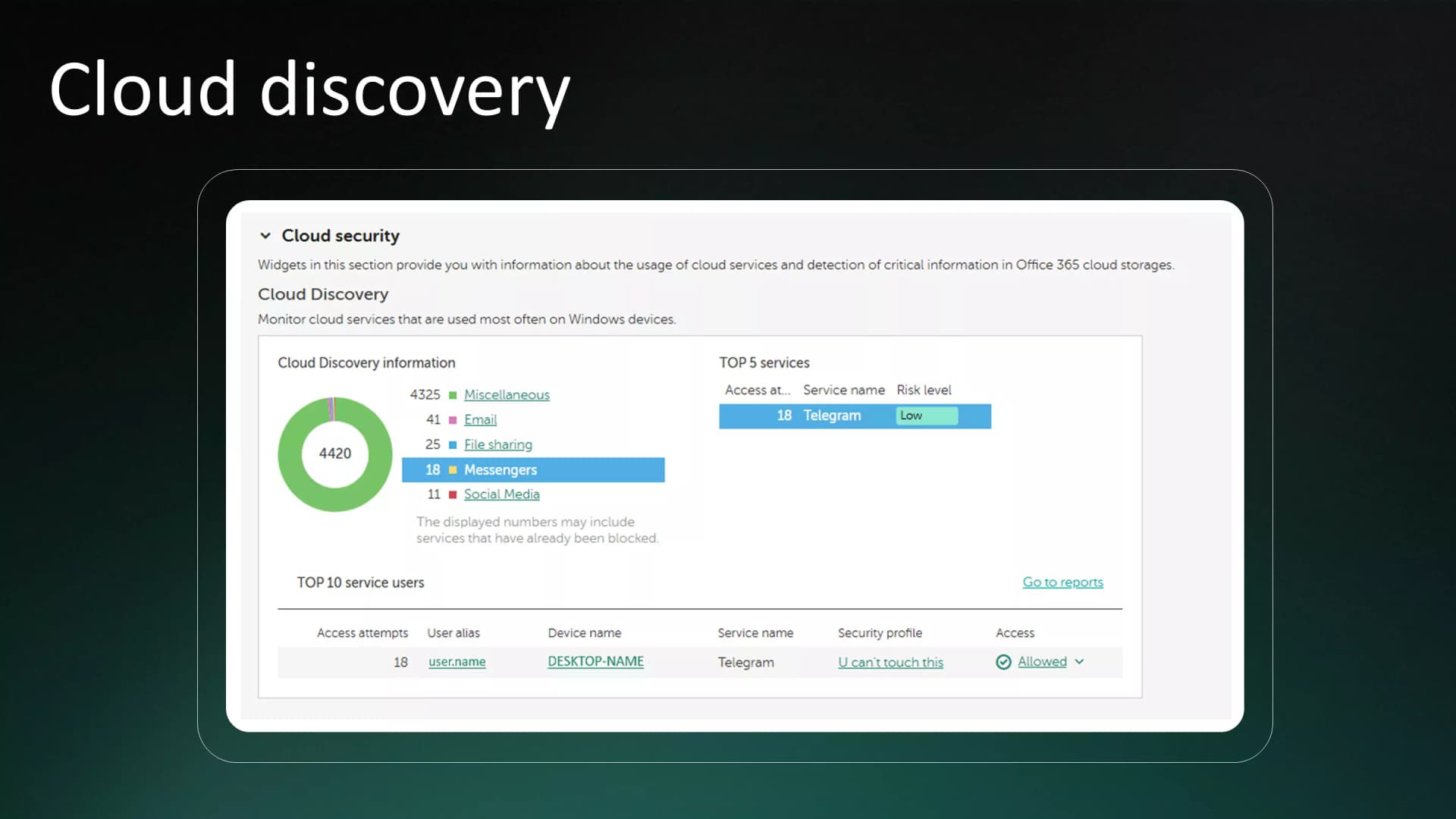The image size is (1456, 819).
Task: Click the TOP 5 services heading
Action: click(x=764, y=362)
